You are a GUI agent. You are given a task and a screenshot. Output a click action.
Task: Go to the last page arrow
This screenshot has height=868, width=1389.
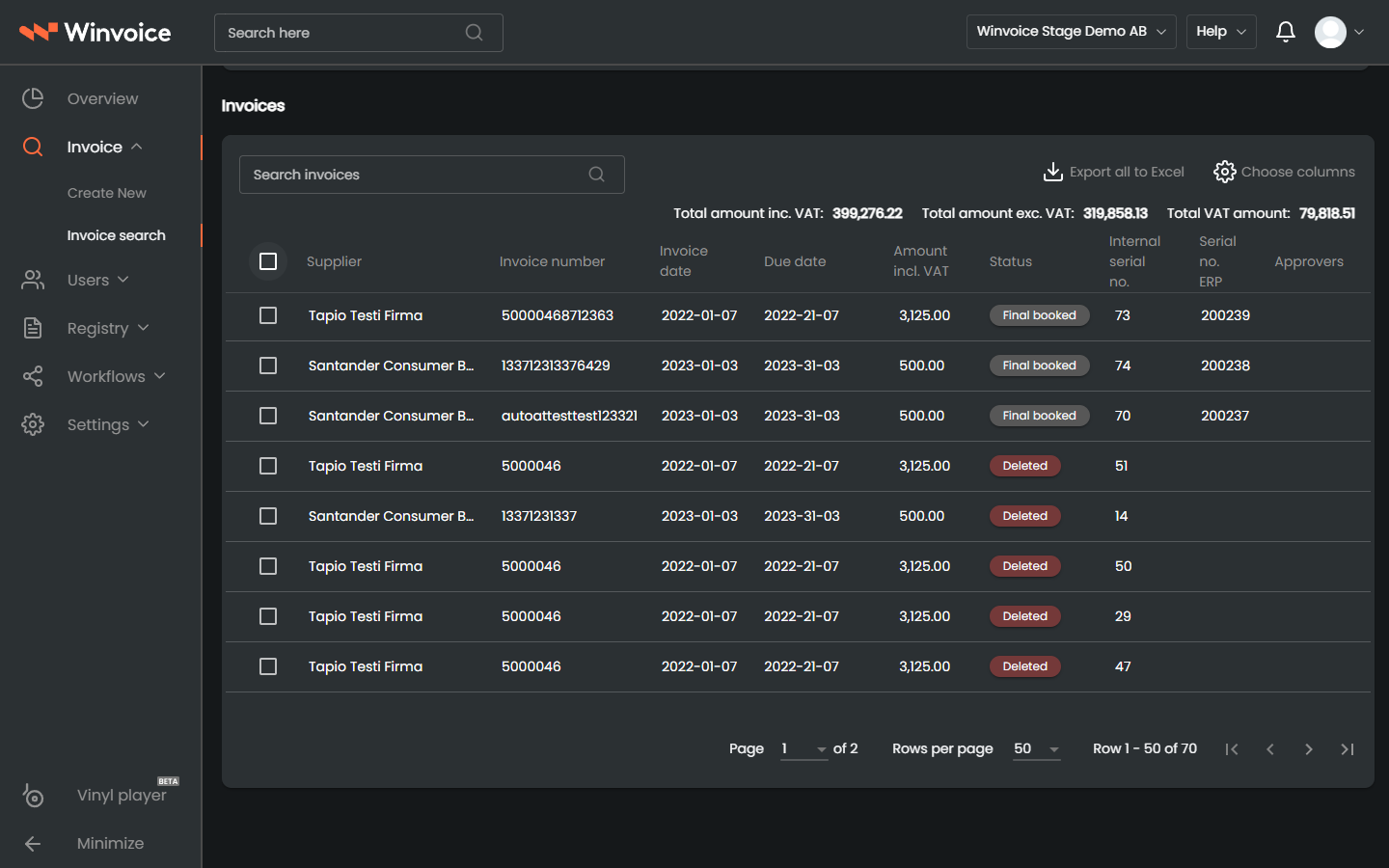pyautogui.click(x=1348, y=749)
